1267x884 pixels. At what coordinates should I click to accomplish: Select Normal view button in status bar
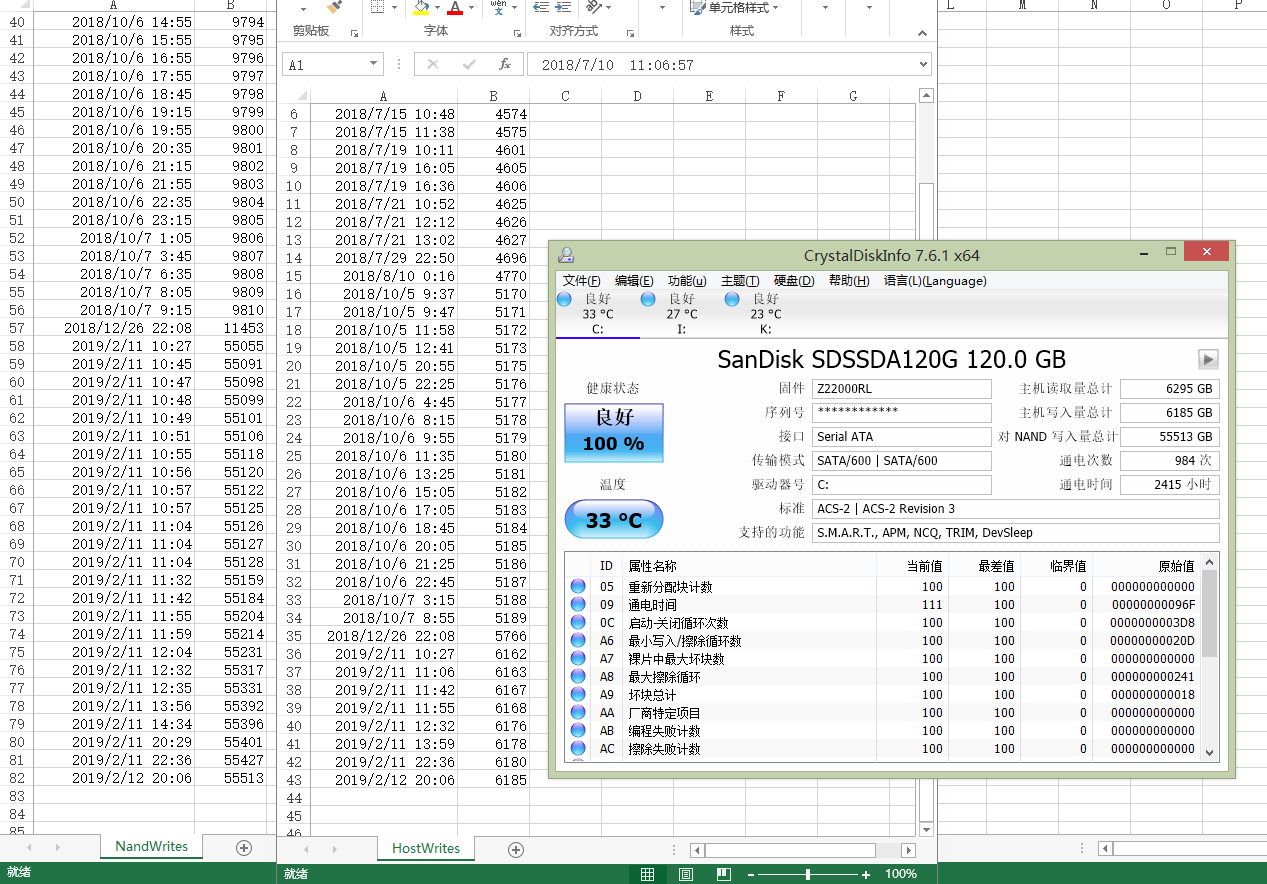tap(648, 874)
